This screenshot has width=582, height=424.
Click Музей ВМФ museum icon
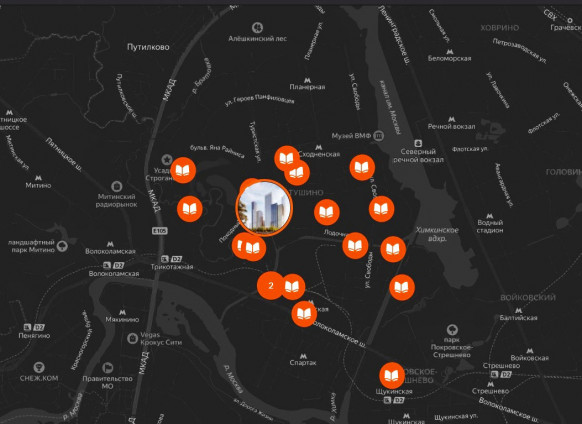click(x=378, y=136)
